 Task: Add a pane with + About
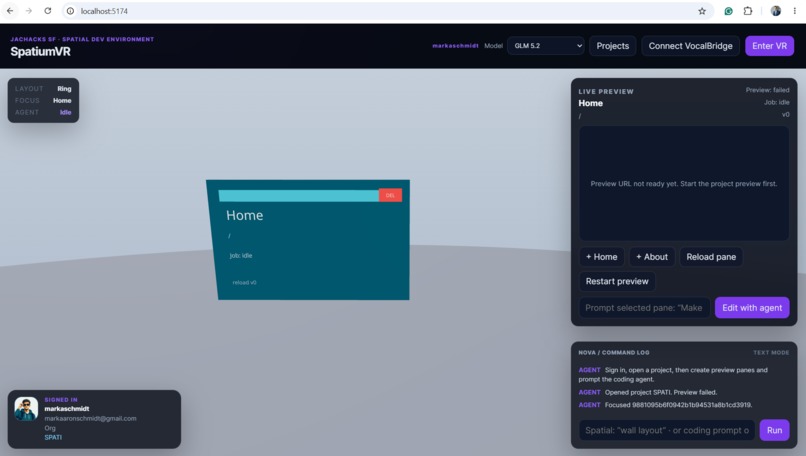point(652,257)
